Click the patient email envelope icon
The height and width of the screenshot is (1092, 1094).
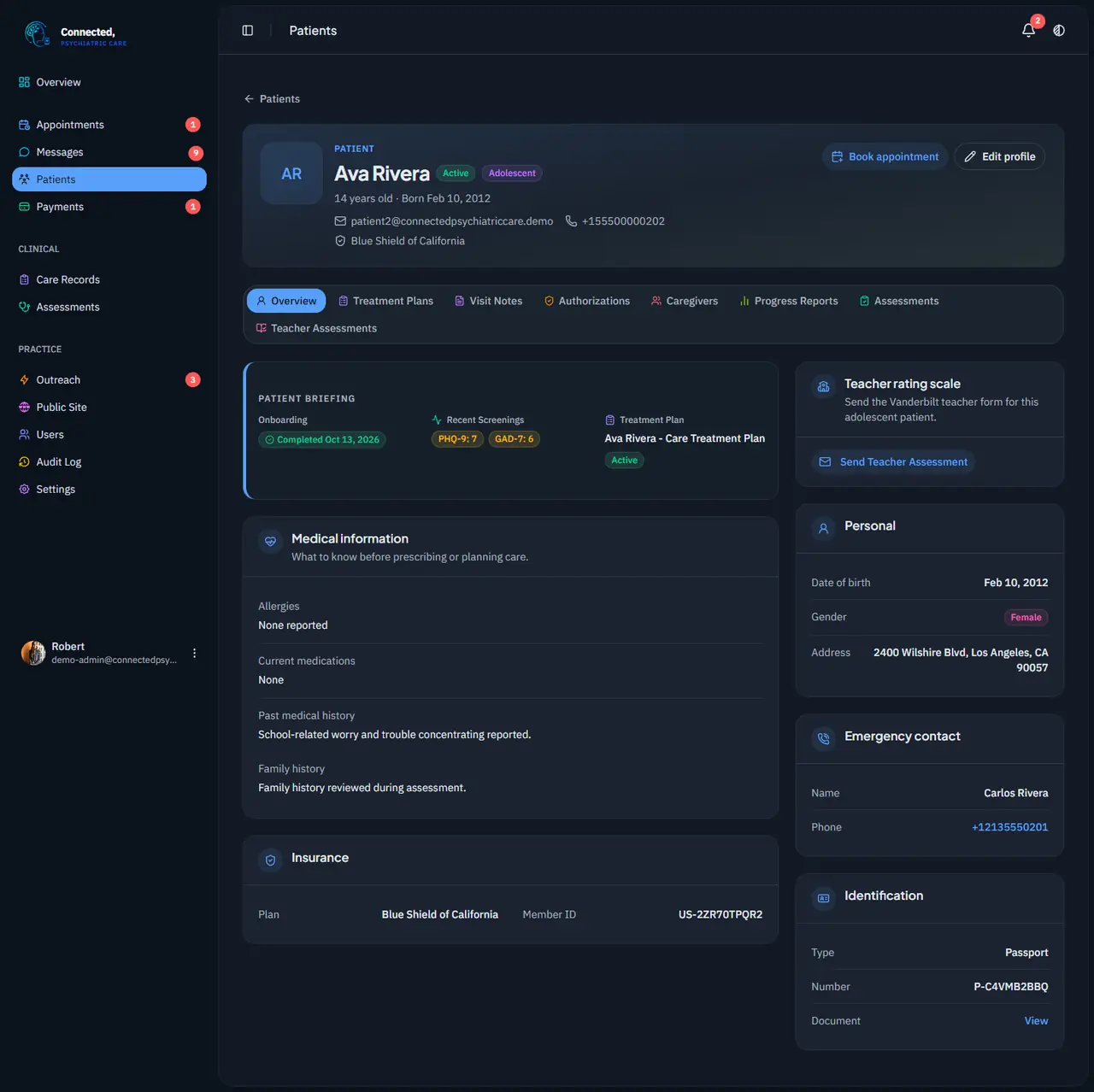point(340,221)
